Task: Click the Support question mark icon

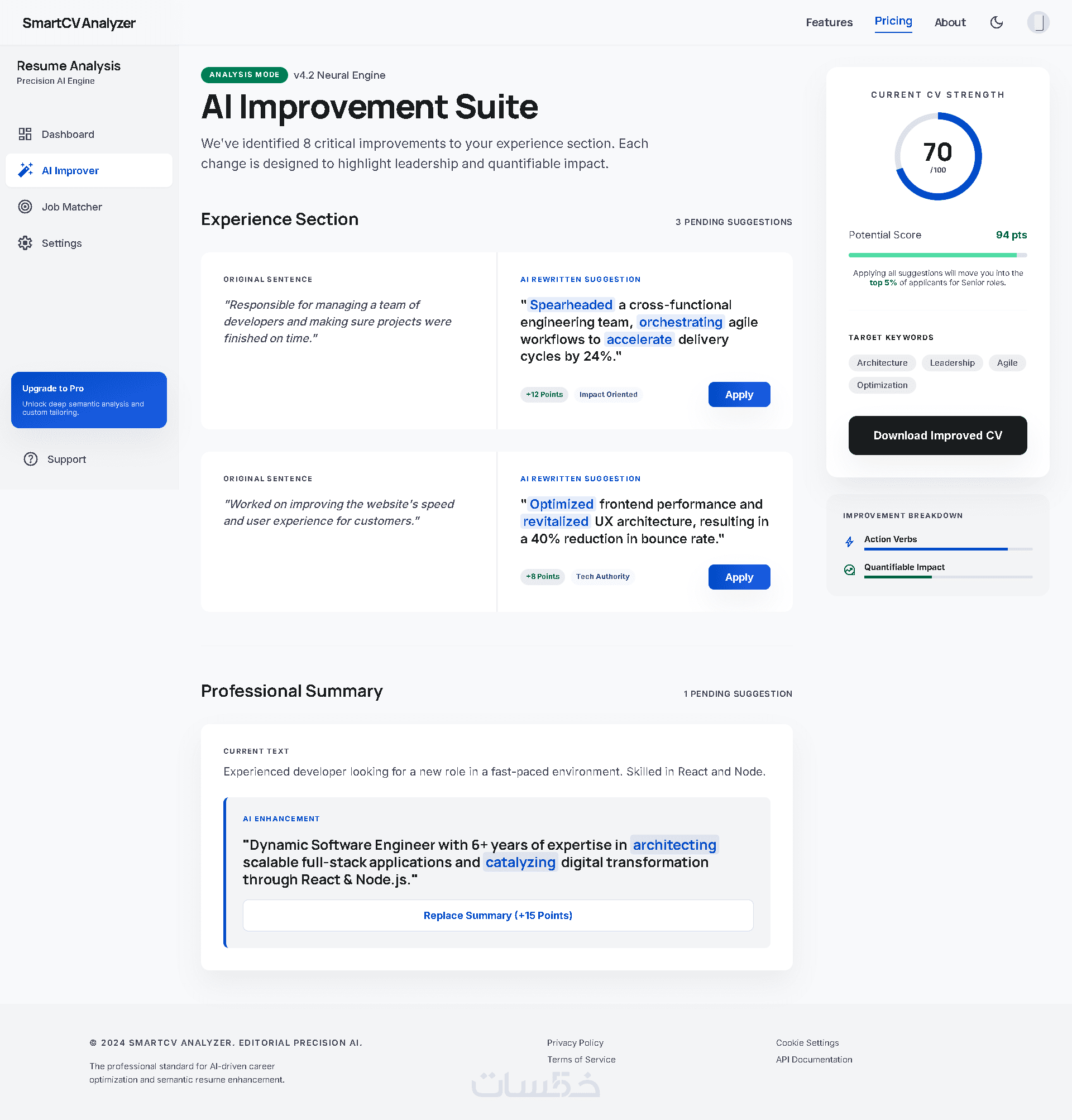Action: [x=31, y=459]
